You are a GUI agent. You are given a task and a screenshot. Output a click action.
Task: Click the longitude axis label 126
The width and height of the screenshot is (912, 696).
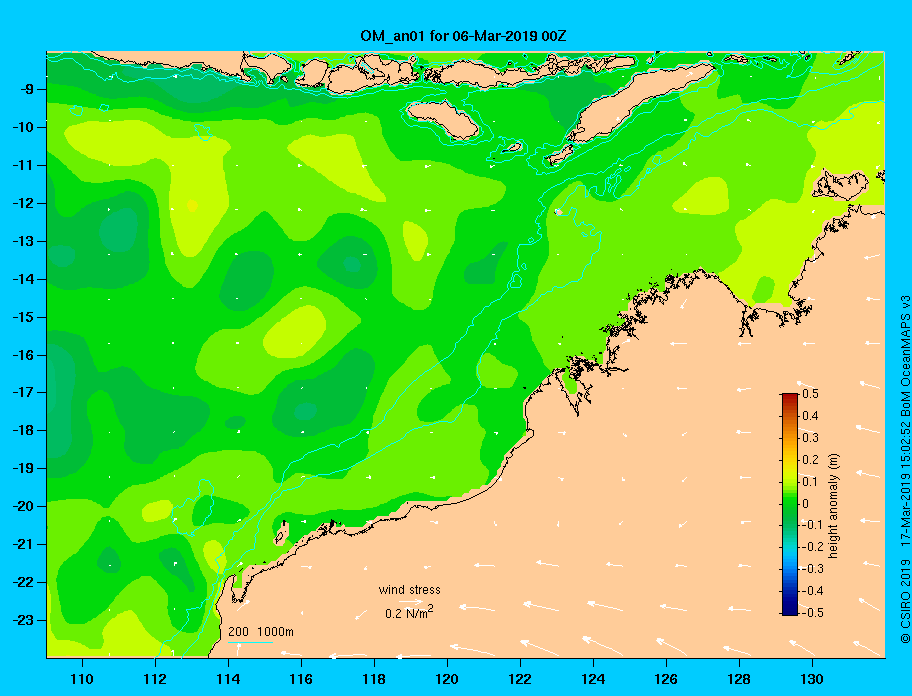point(666,679)
